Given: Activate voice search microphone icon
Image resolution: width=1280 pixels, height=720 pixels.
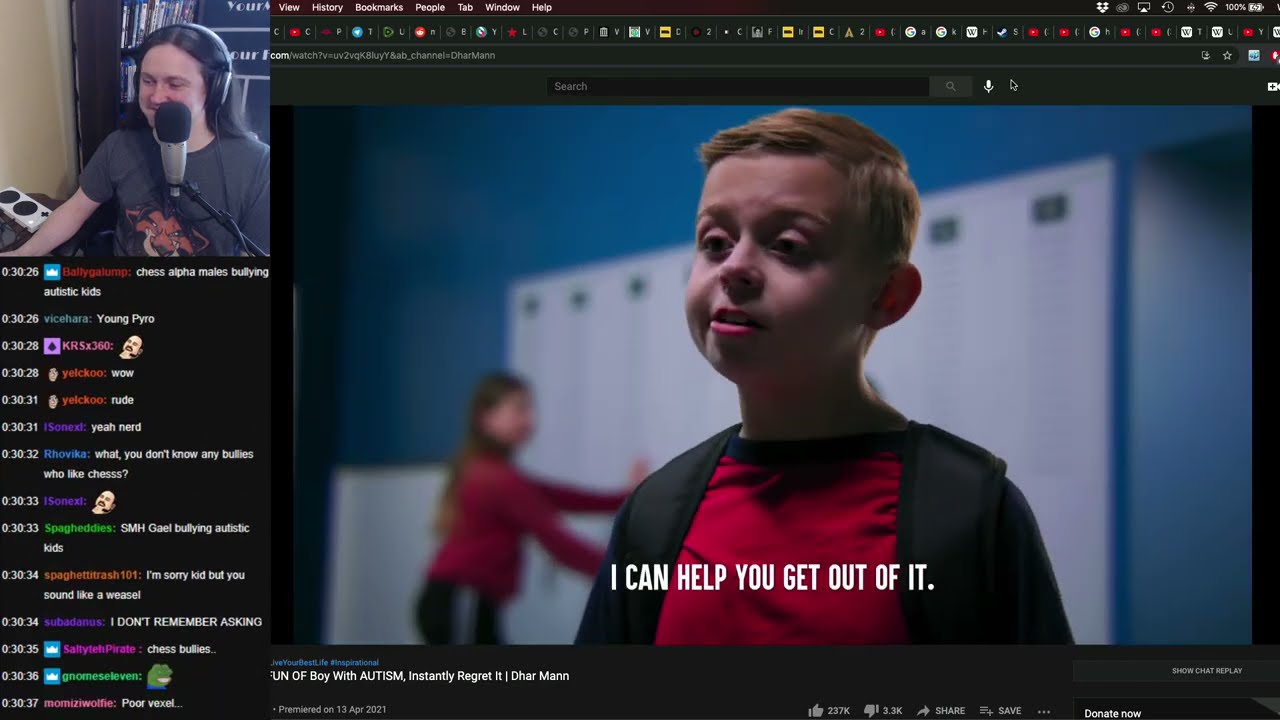Looking at the screenshot, I should 988,86.
